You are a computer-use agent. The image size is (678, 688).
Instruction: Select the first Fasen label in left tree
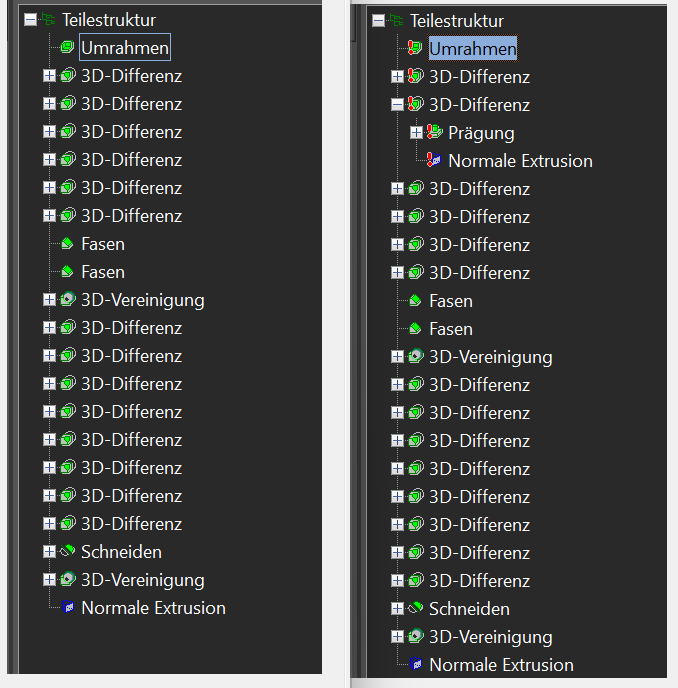[x=103, y=244]
